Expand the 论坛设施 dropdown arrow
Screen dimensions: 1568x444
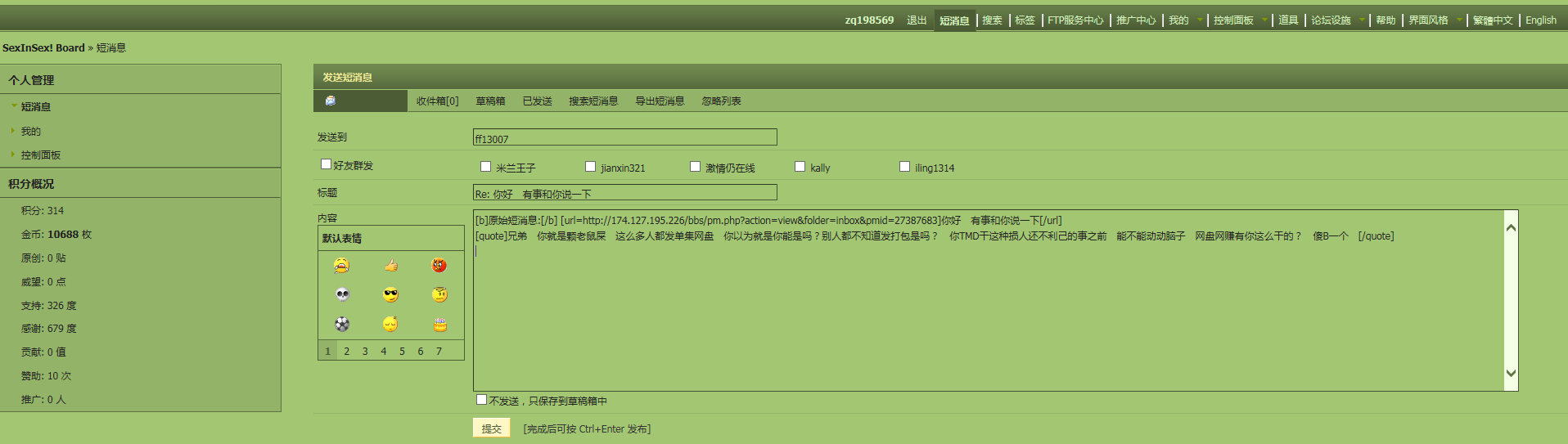[1362, 20]
